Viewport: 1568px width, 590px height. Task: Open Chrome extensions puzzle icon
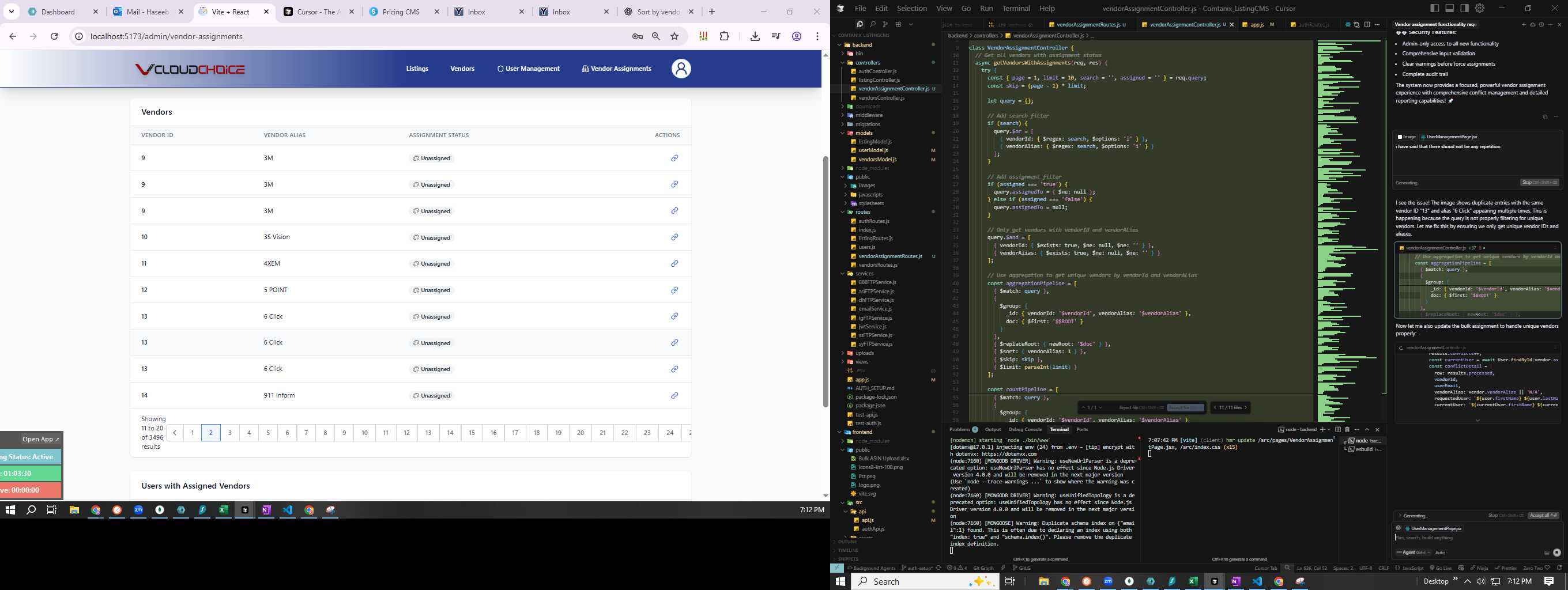[x=725, y=36]
